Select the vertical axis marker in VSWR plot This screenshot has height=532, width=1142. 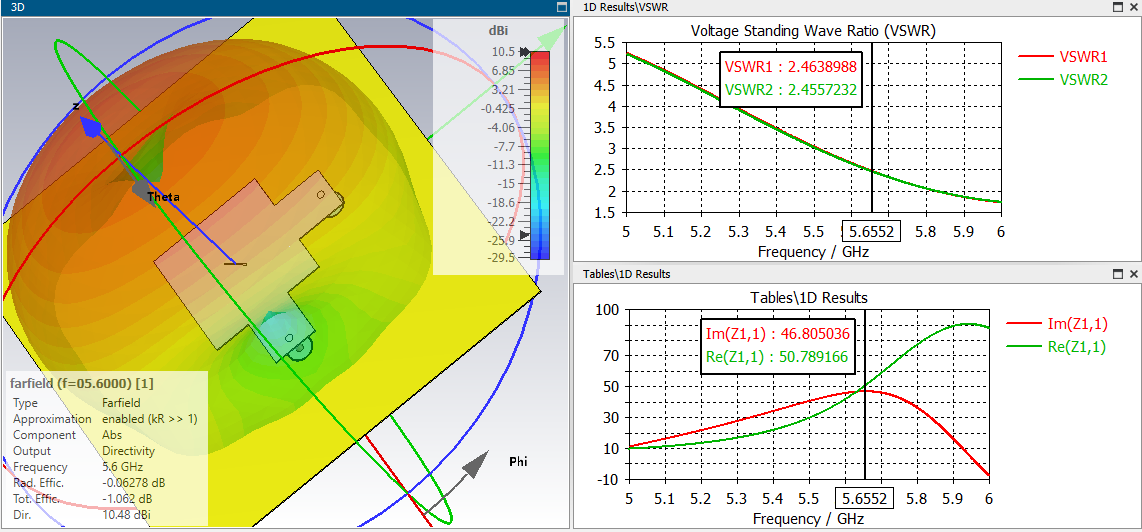[872, 127]
